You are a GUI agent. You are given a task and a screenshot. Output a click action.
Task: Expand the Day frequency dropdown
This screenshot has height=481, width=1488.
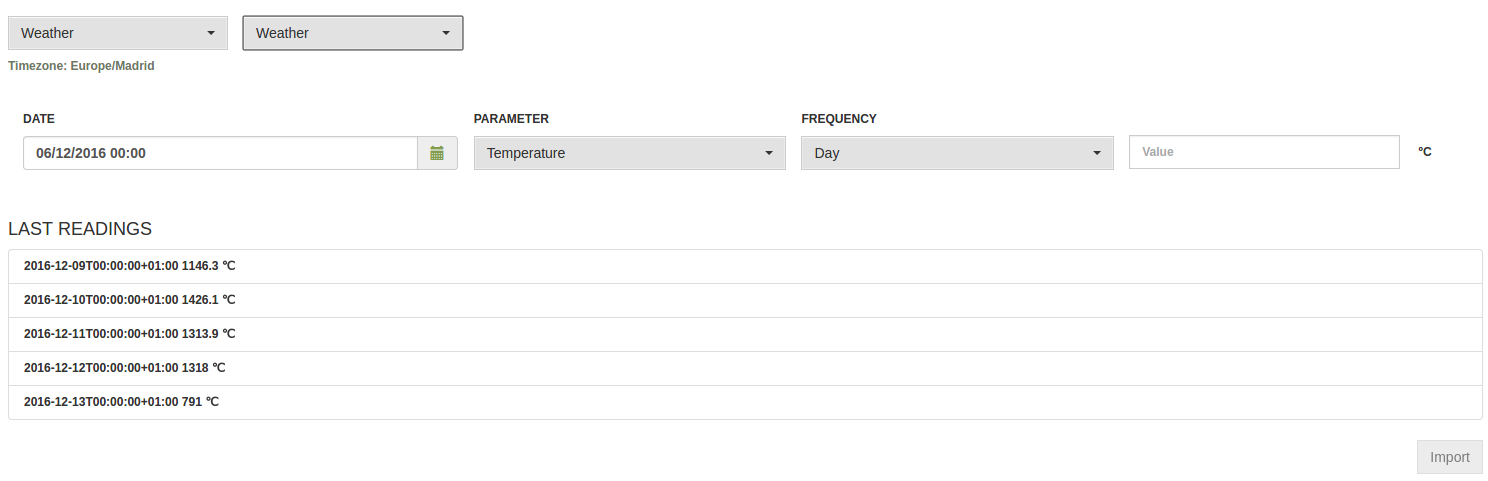point(956,153)
